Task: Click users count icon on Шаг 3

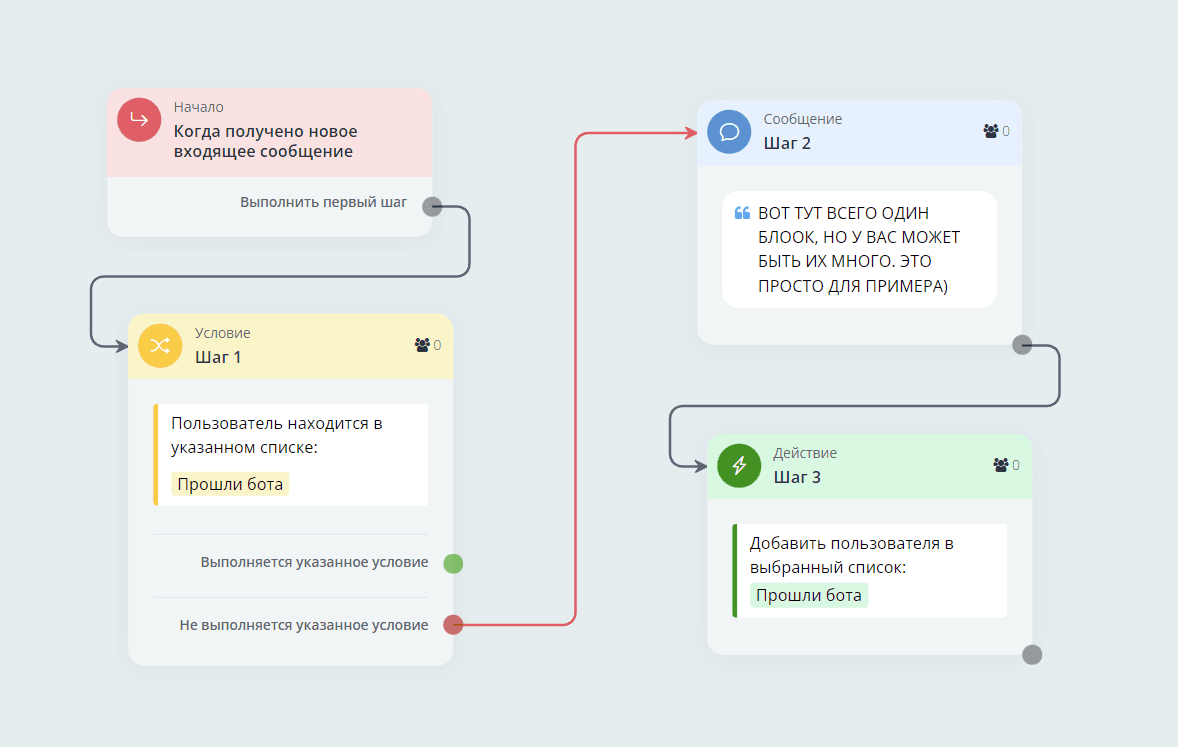Action: [1001, 465]
